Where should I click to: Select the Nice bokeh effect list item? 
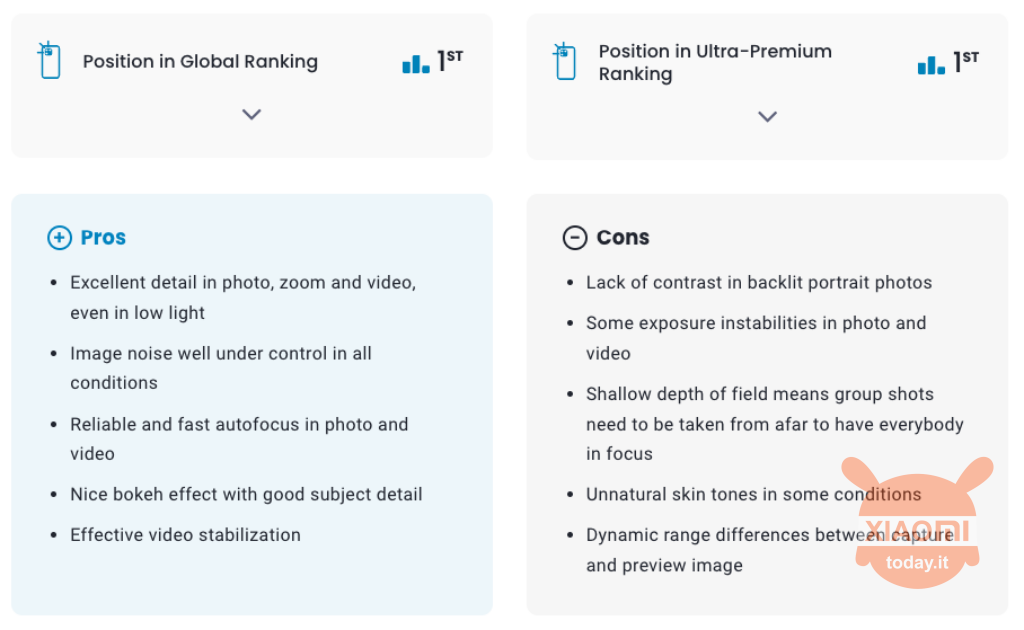pos(246,494)
